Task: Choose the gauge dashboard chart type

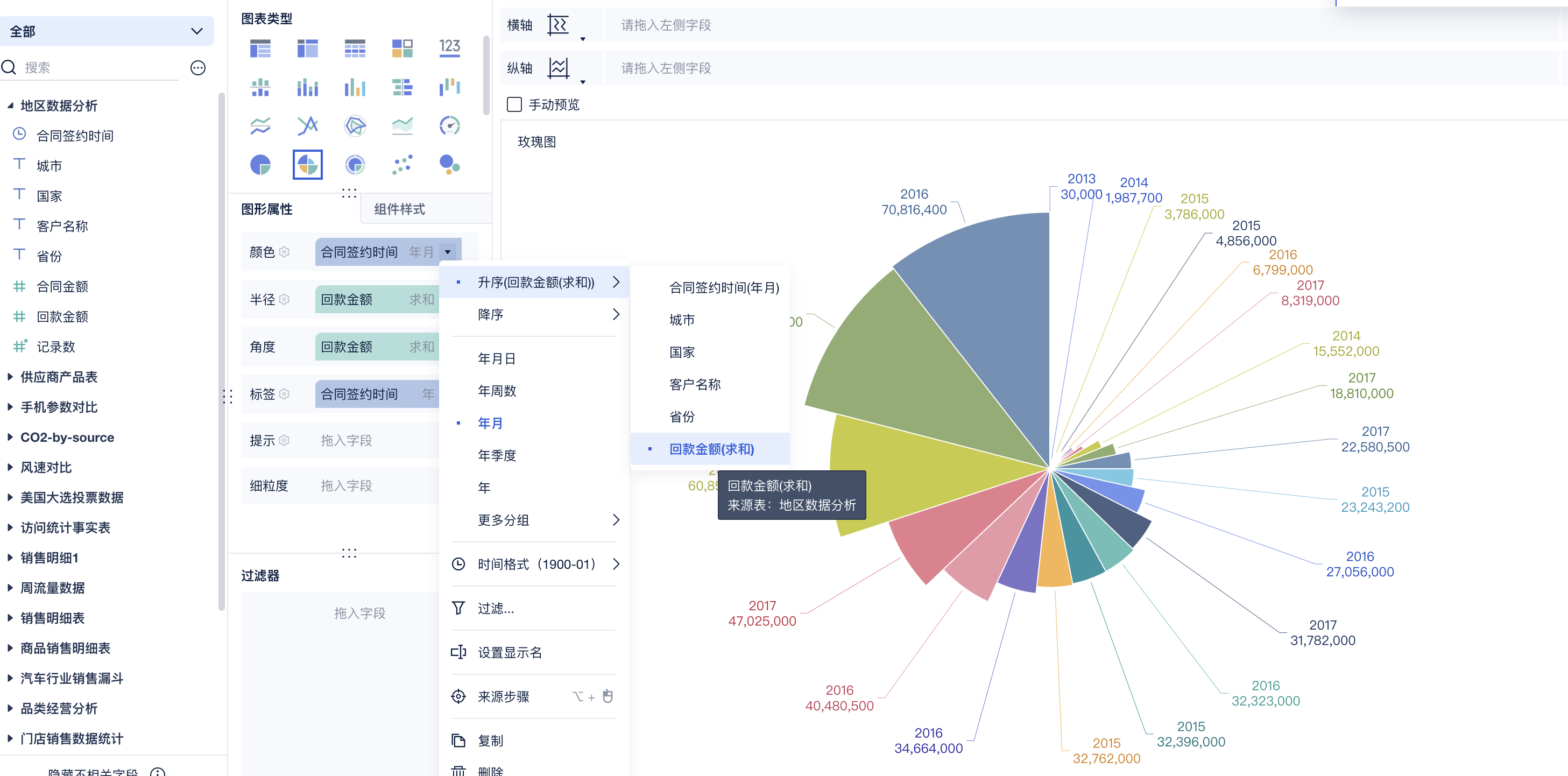Action: [449, 126]
